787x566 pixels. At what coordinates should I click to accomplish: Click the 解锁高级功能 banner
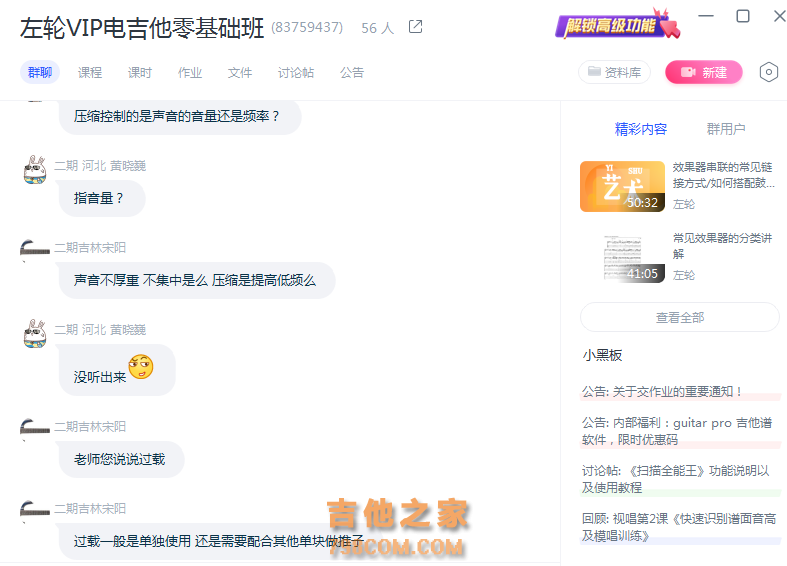(x=617, y=24)
